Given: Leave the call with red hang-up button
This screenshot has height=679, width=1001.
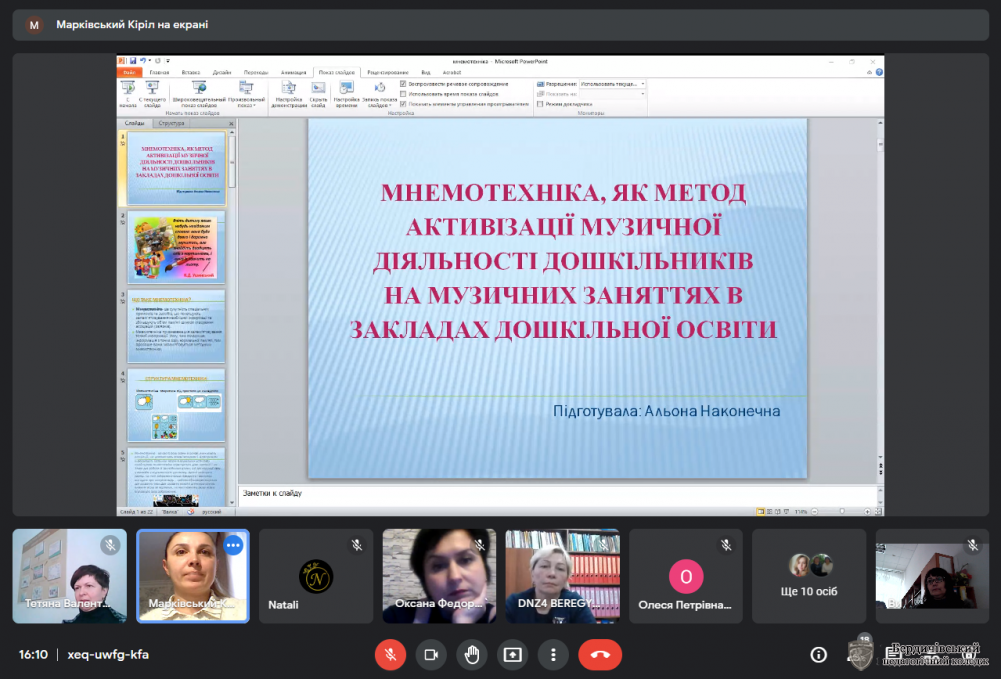Looking at the screenshot, I should pyautogui.click(x=600, y=654).
